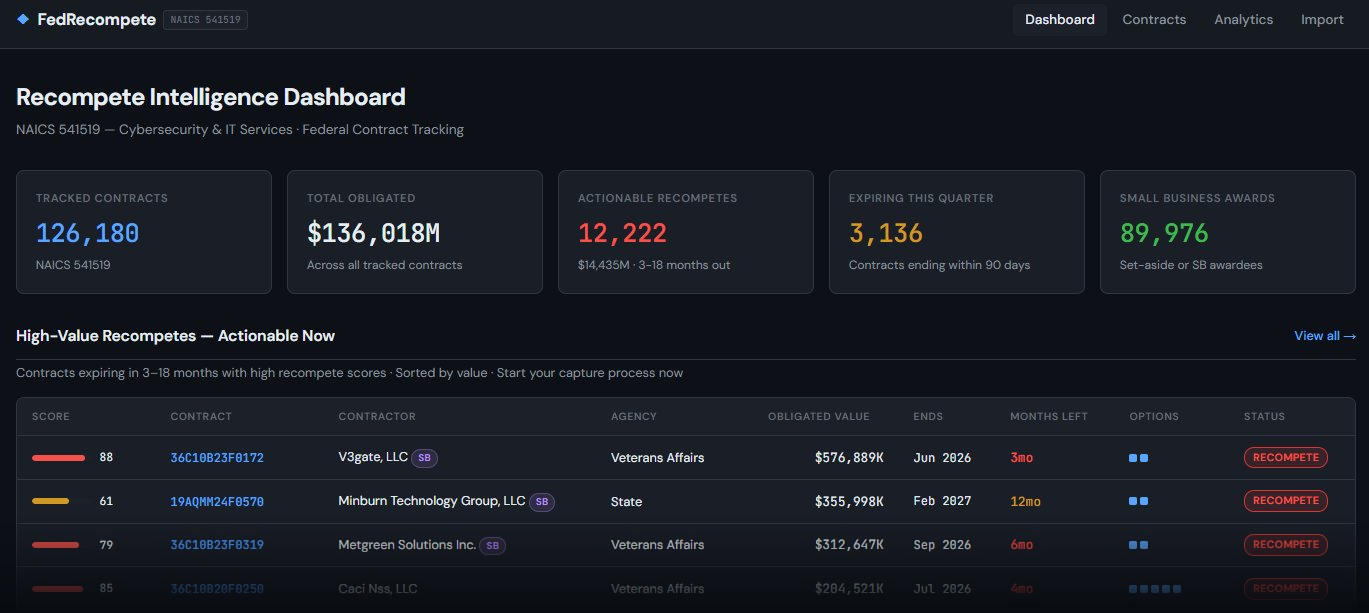This screenshot has width=1369, height=613.
Task: Open the Analytics section
Action: [x=1243, y=19]
